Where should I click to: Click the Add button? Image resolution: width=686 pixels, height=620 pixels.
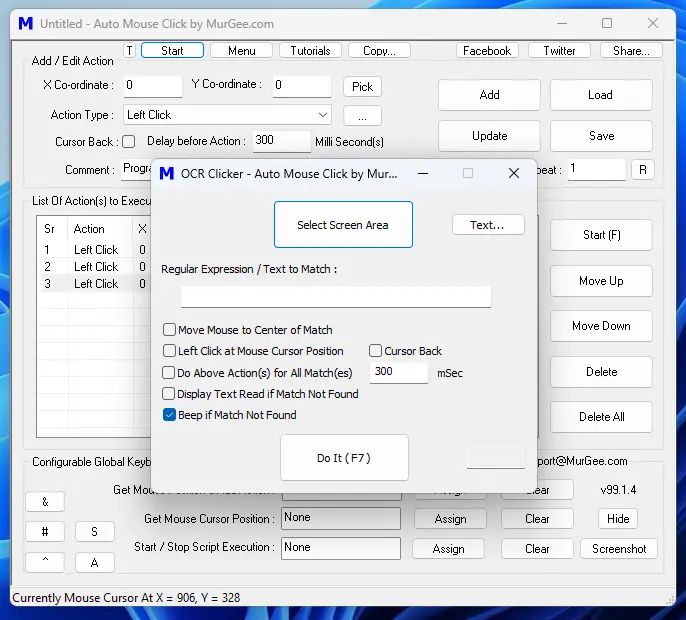[x=489, y=95]
